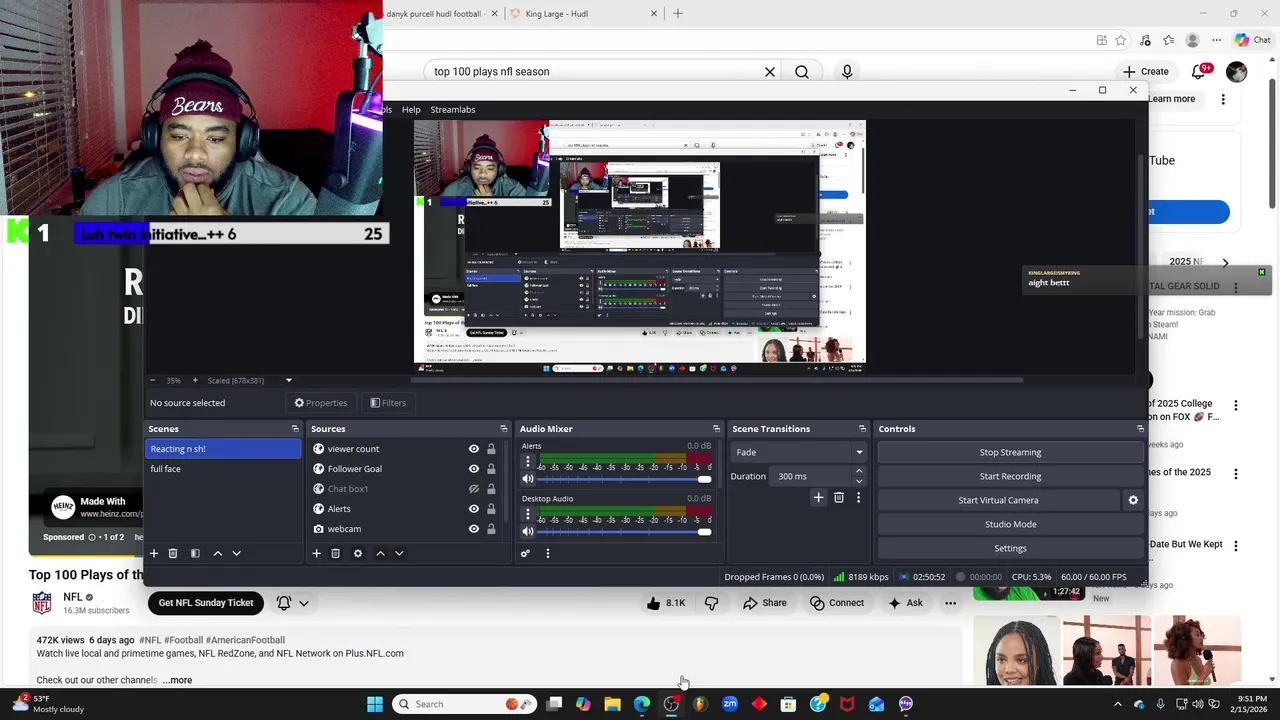Open the Audio Mixer bottom three-dot menu
This screenshot has height=720, width=1280.
point(547,553)
